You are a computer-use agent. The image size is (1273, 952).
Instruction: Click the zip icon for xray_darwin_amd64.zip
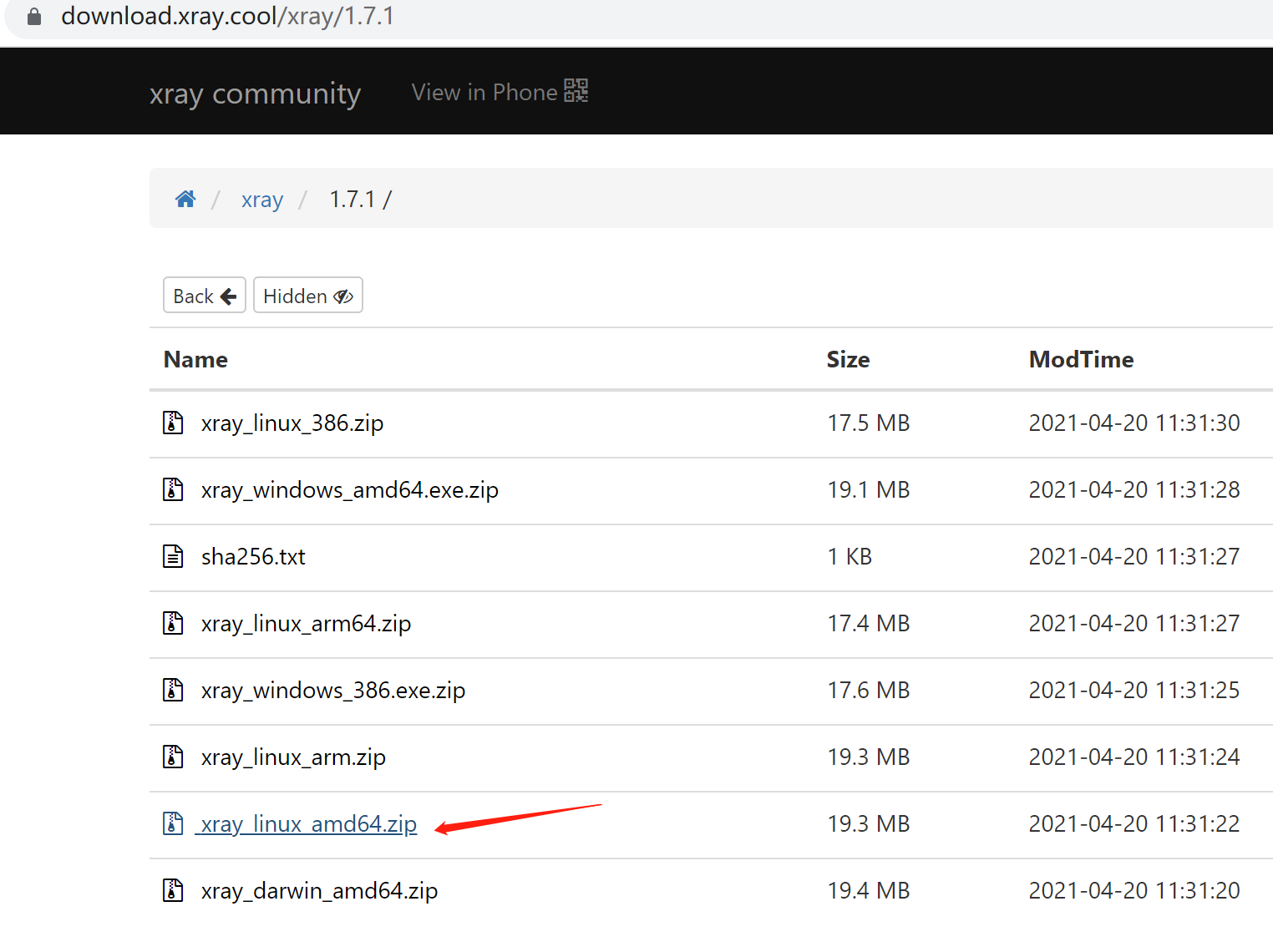[173, 890]
